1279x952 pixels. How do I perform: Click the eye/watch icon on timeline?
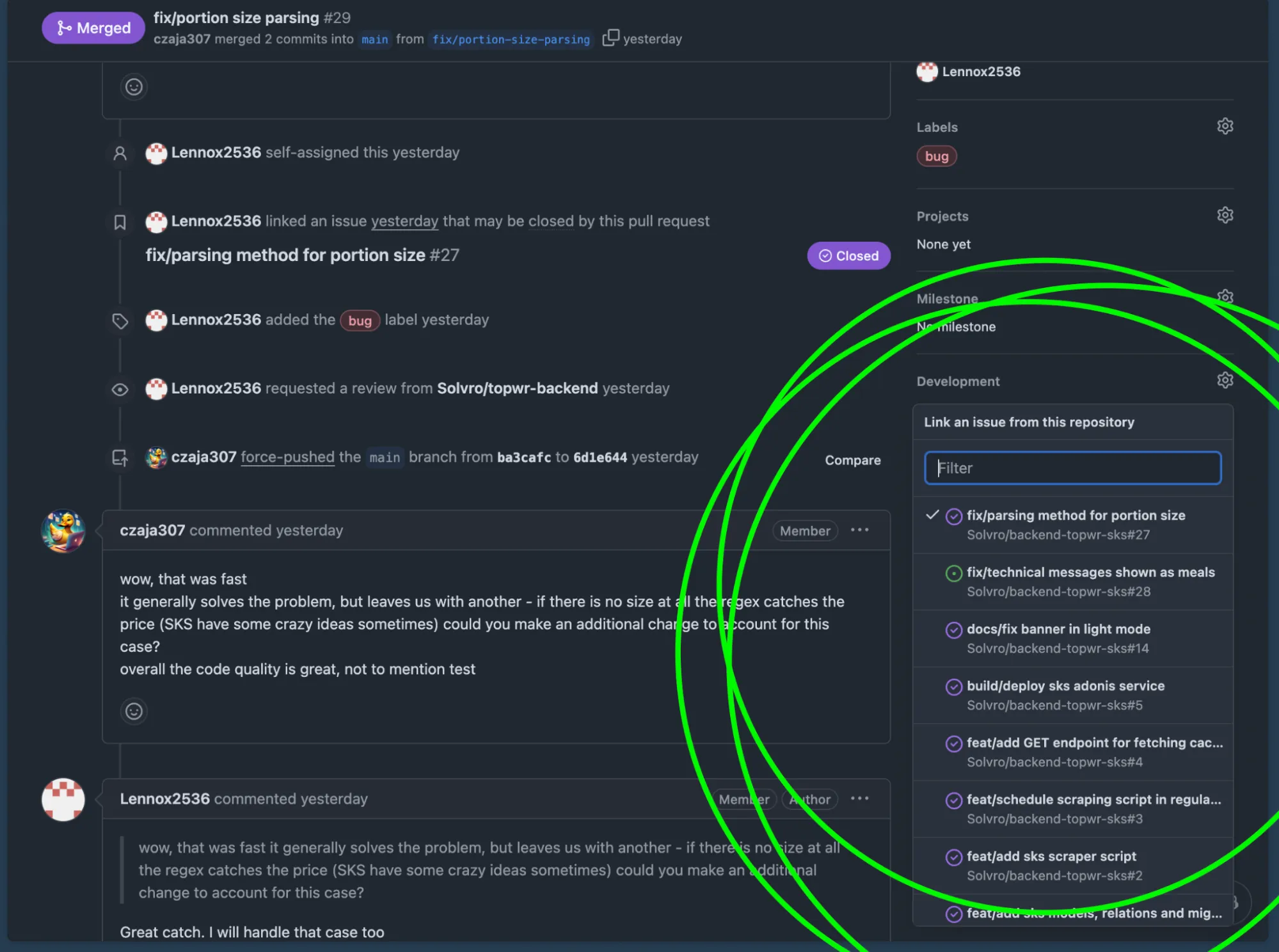point(120,388)
